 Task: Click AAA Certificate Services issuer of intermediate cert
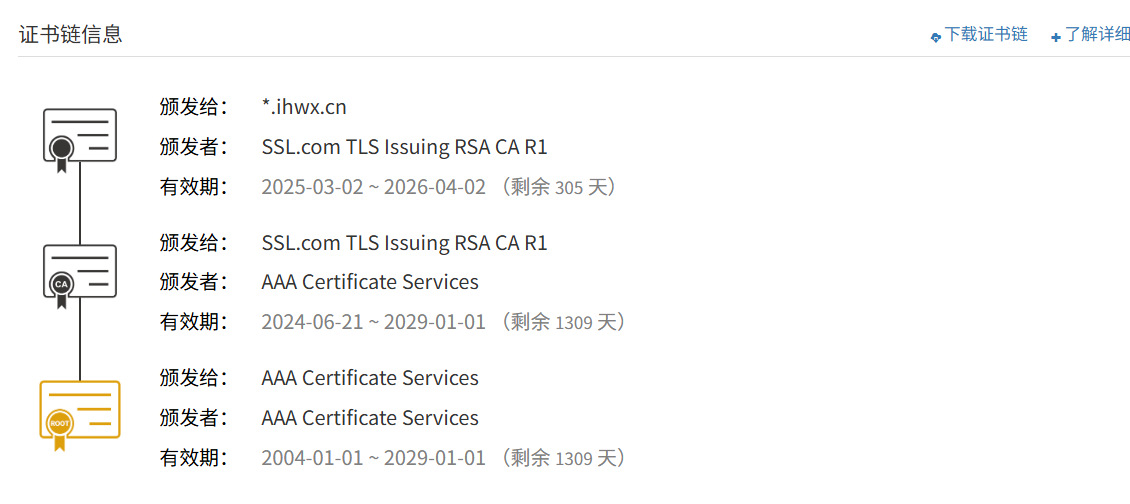[370, 282]
